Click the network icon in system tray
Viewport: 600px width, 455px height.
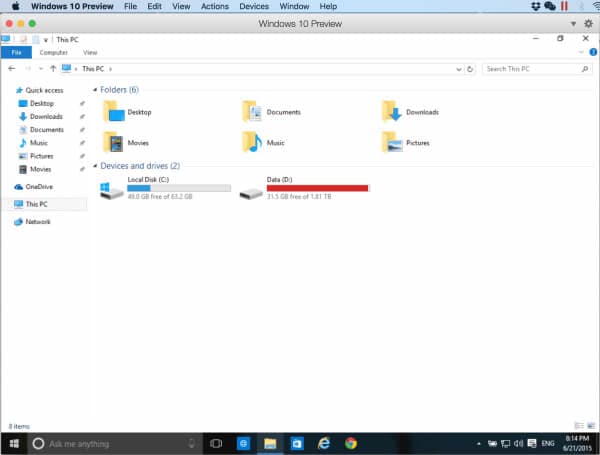tap(505, 444)
